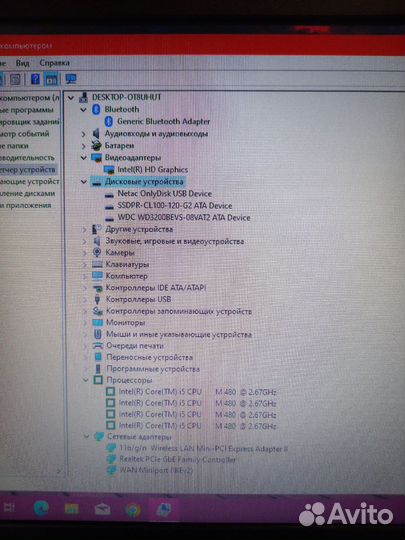Click the Процессоры chip icon
This screenshot has height=540, width=405.
(x=98, y=380)
